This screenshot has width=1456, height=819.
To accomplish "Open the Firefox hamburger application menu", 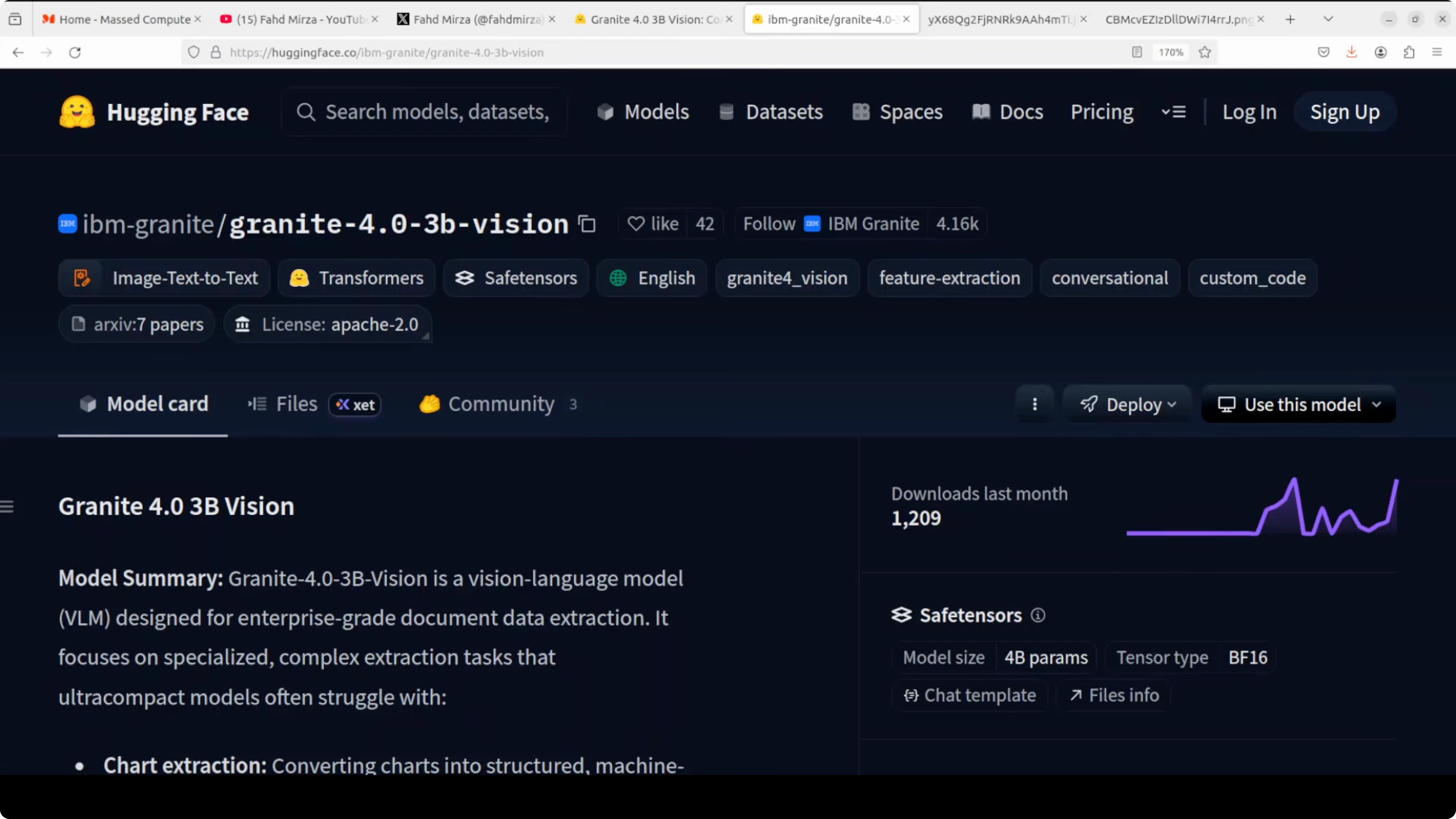I will pos(1437,53).
